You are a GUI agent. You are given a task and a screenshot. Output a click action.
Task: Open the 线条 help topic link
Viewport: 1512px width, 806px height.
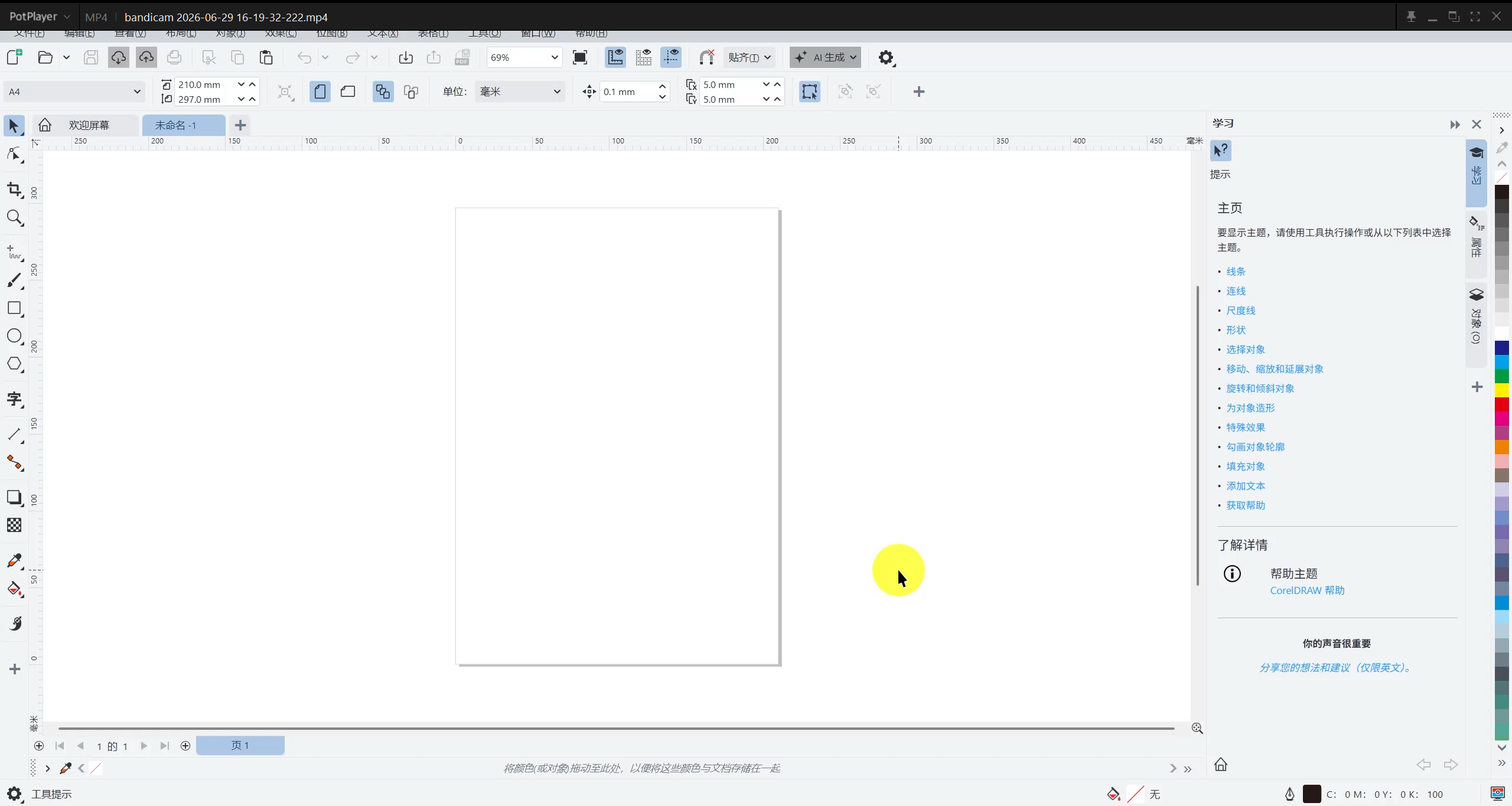tap(1236, 272)
